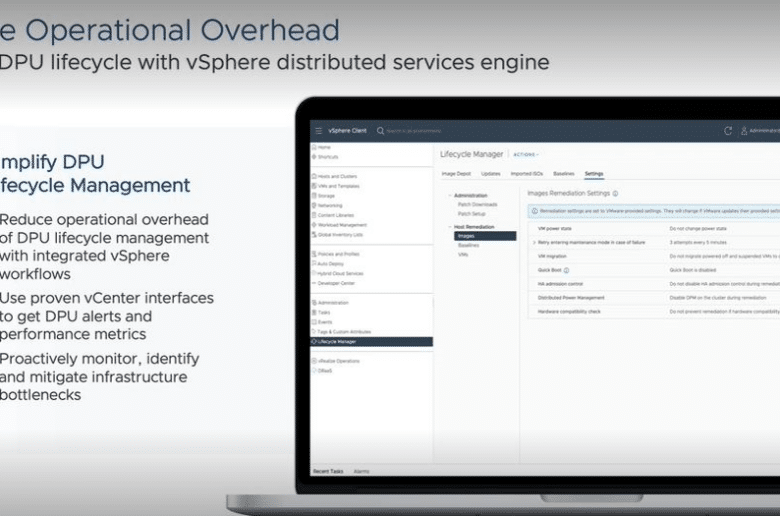Click the 'HA admission control' row label
This screenshot has width=780, height=516.
[x=561, y=284]
